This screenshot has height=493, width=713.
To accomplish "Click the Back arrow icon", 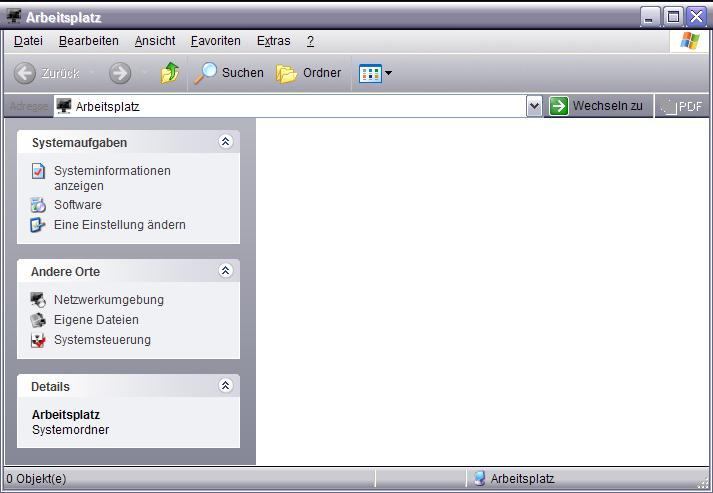I will coord(25,73).
